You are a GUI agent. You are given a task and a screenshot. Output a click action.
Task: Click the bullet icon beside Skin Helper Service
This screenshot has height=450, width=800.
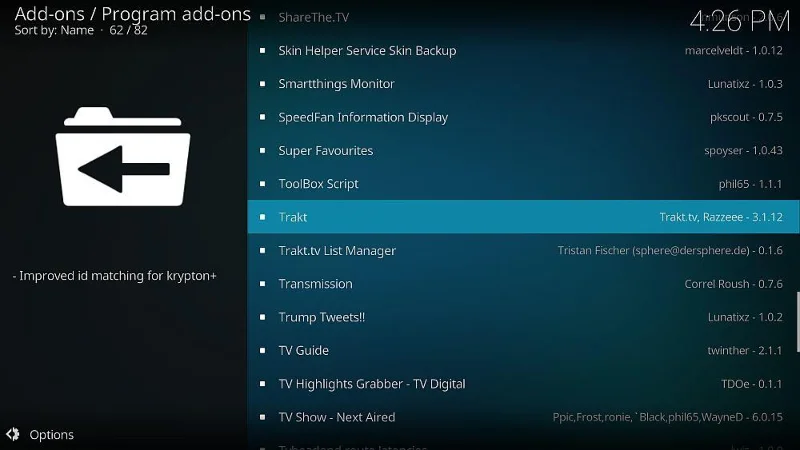click(262, 51)
